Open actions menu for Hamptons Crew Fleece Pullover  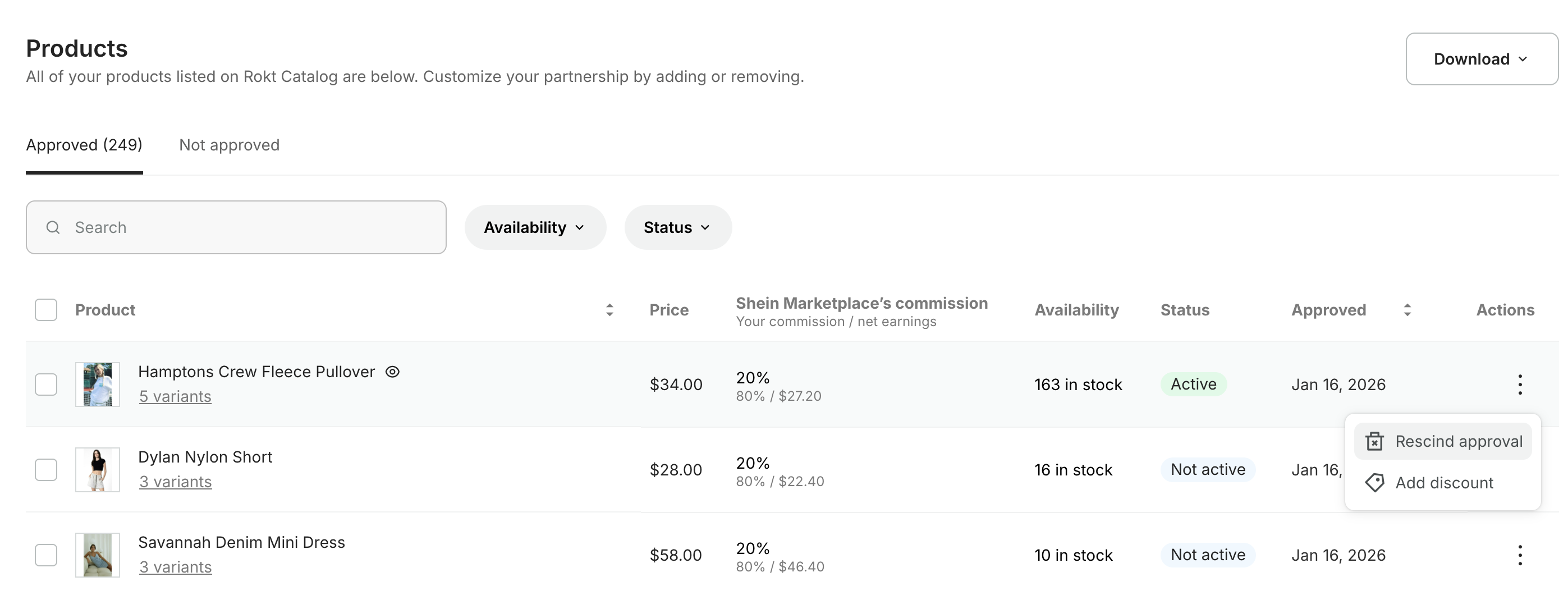(1519, 385)
